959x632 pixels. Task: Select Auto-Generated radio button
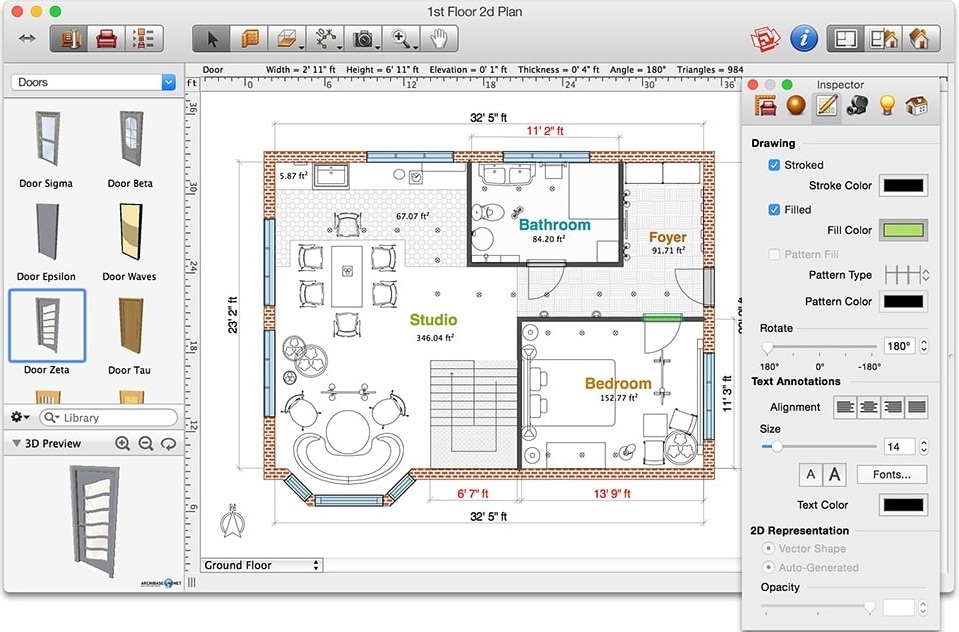pos(768,567)
